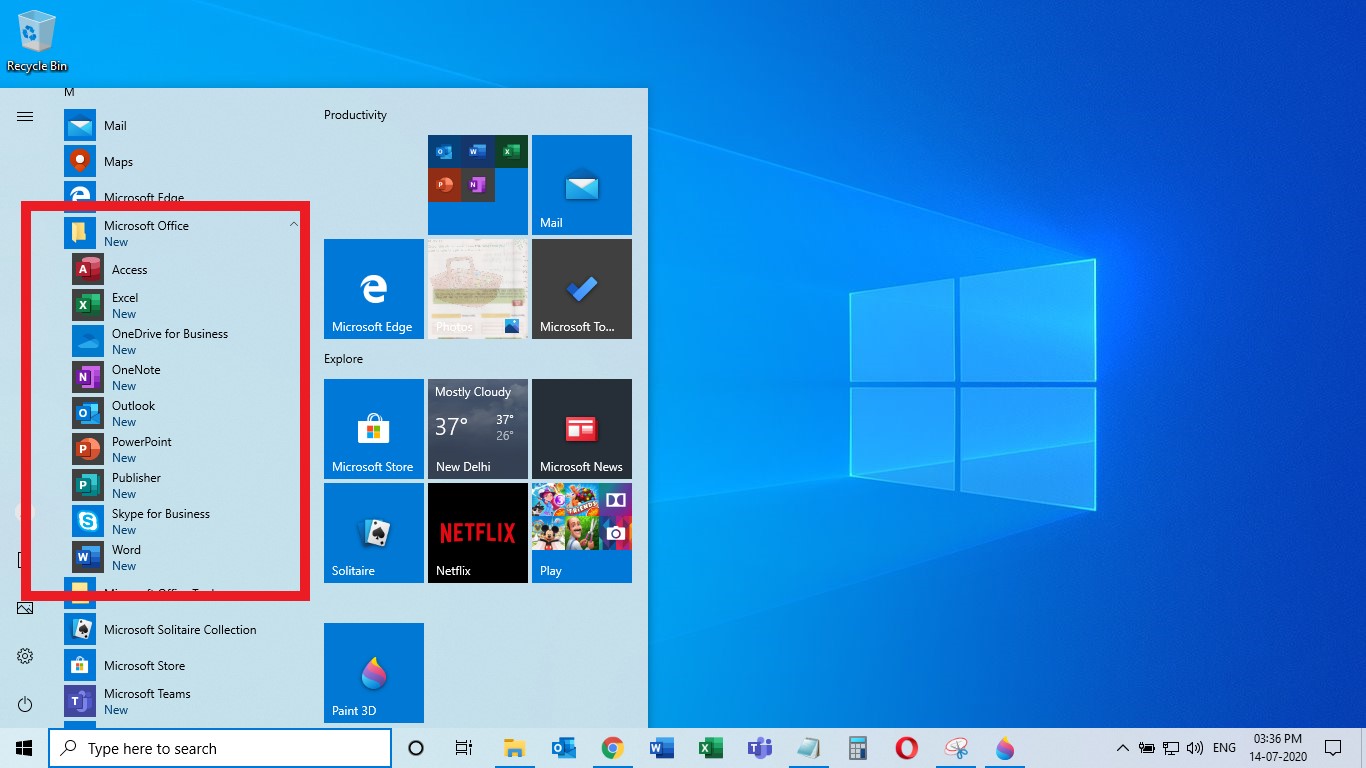Open the Office apps tile folder
Image resolution: width=1366 pixels, height=768 pixels.
(x=478, y=185)
